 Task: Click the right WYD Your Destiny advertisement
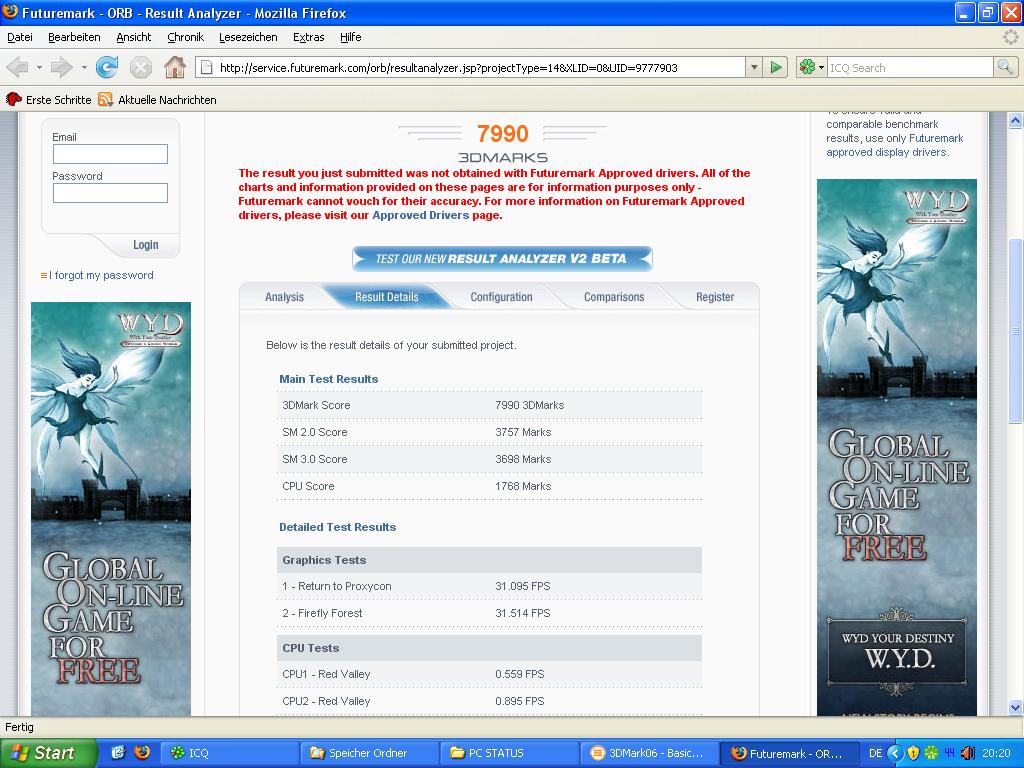pyautogui.click(x=897, y=447)
